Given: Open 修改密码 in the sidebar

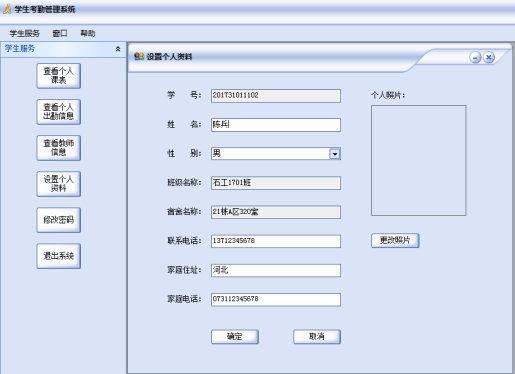Looking at the screenshot, I should 59,220.
